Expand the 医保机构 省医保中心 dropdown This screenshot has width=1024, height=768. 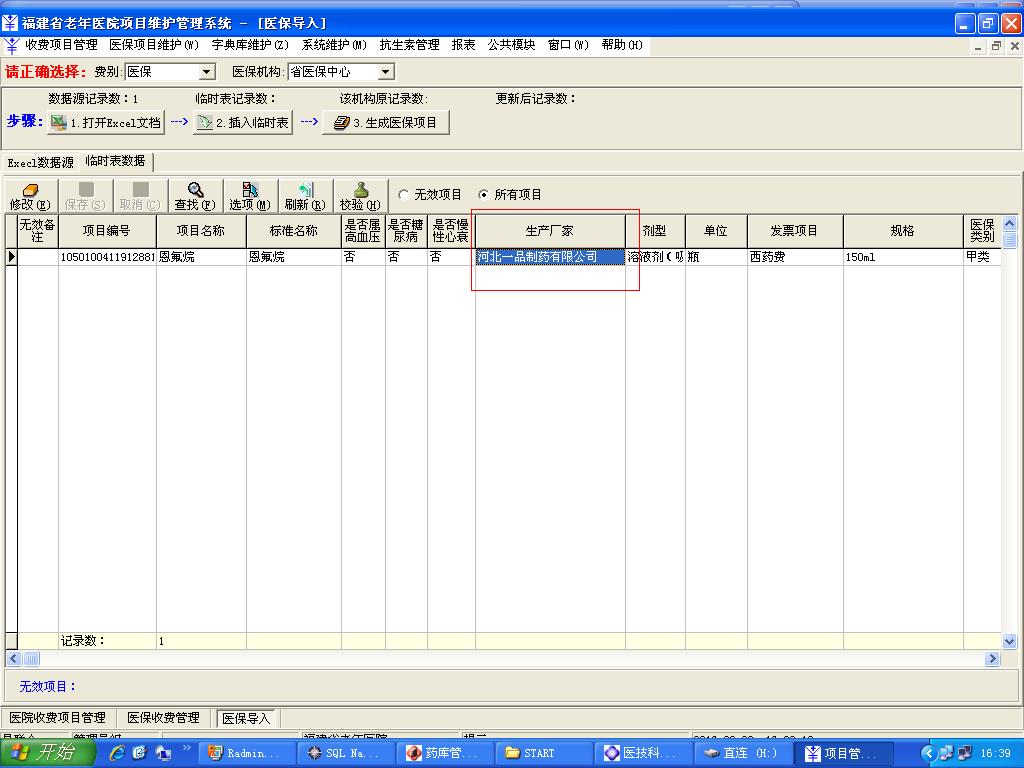[386, 72]
